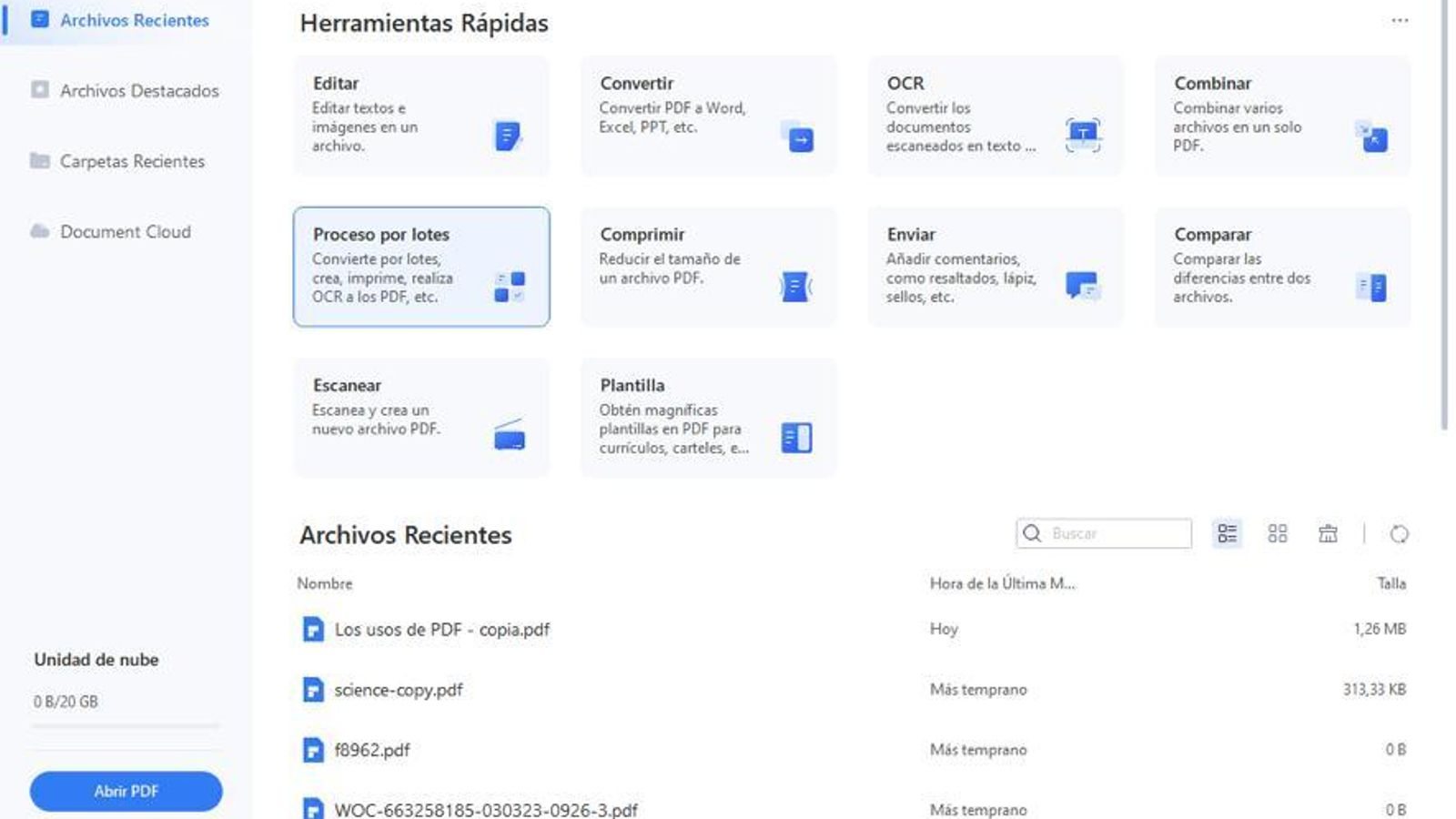Open the Proceso por lotes card

tap(421, 266)
